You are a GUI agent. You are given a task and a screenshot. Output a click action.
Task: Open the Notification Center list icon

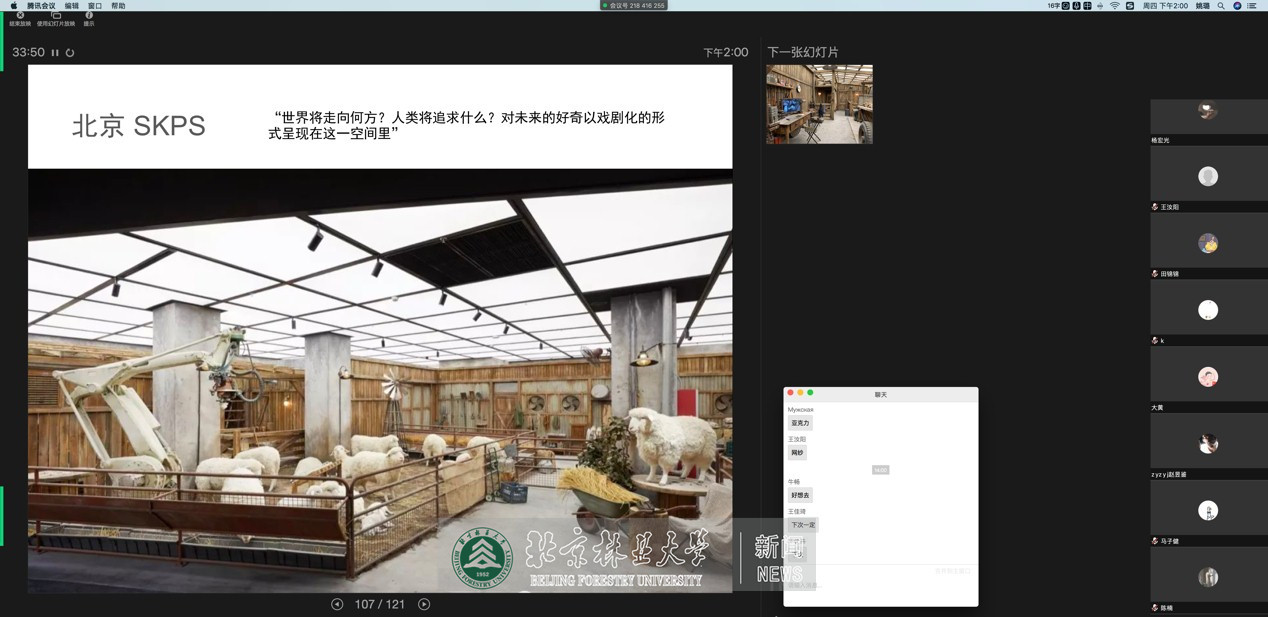(1252, 6)
